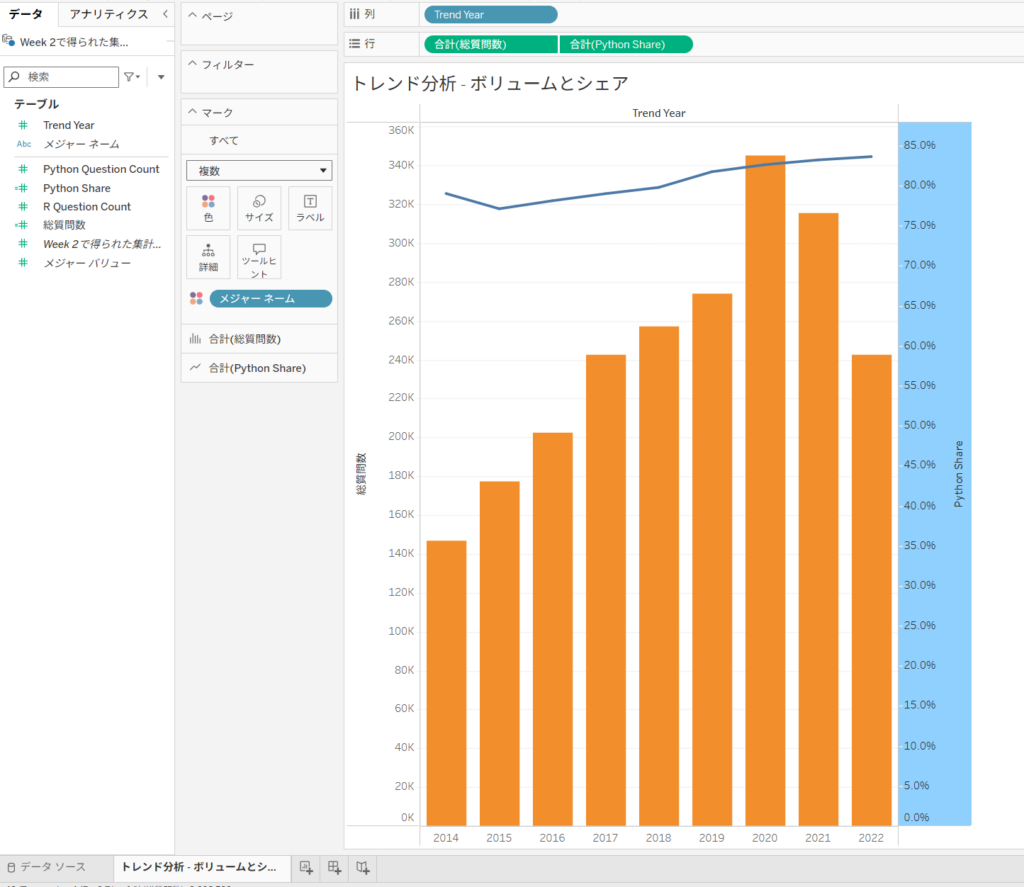Open the mark type 複数 dropdown
The height and width of the screenshot is (887, 1024).
tap(259, 171)
